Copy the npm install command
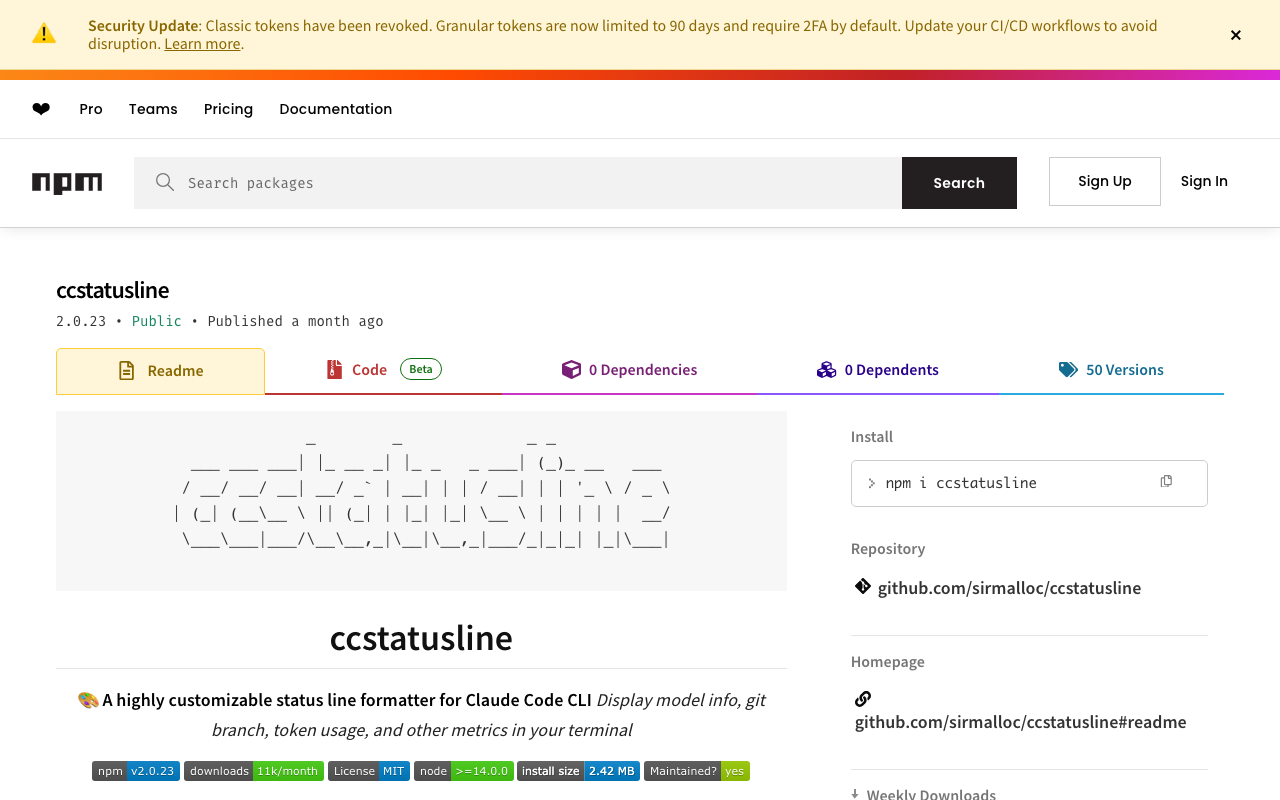The image size is (1280, 800). point(1166,482)
